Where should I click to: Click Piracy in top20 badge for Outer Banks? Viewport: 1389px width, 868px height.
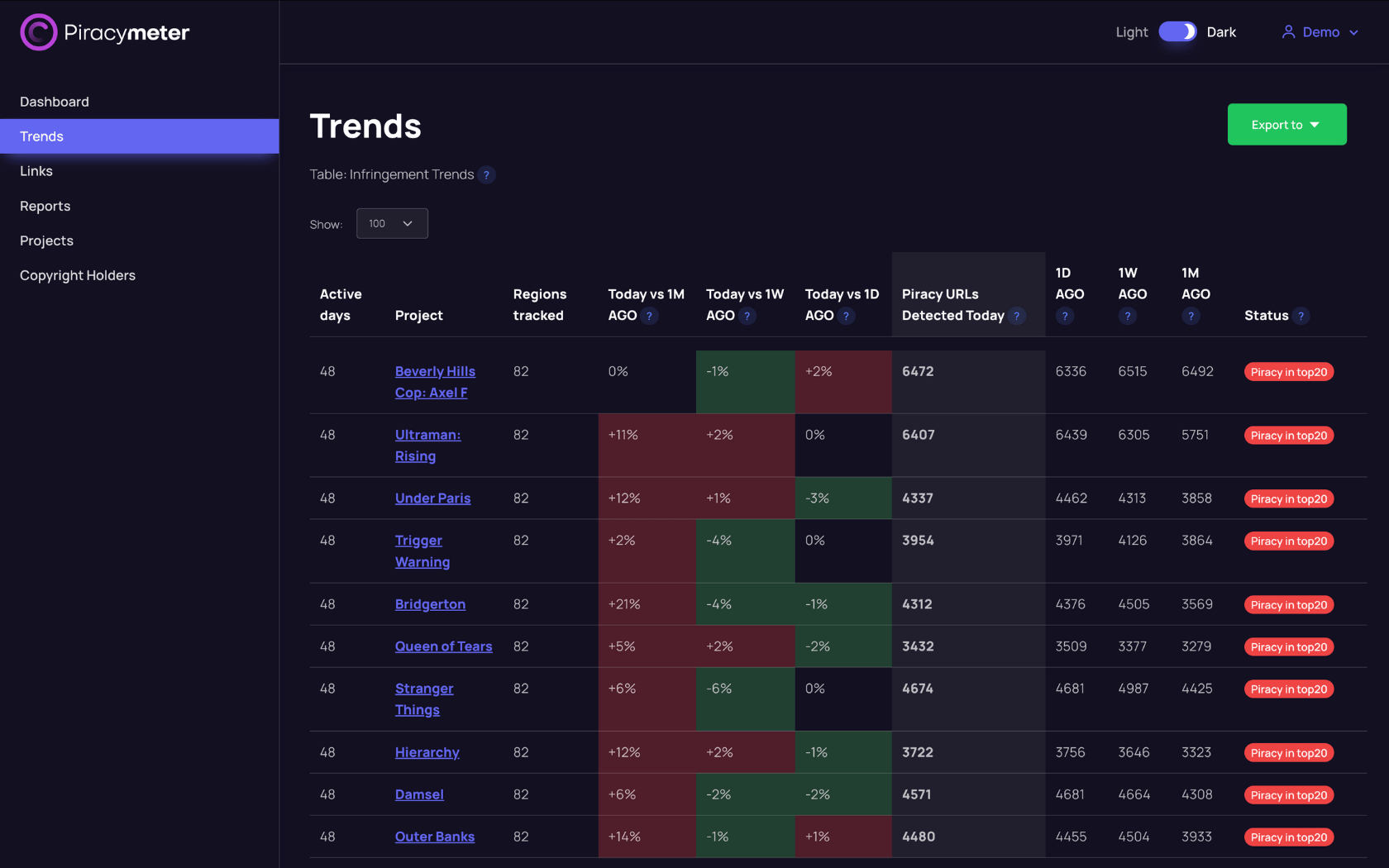pos(1289,837)
